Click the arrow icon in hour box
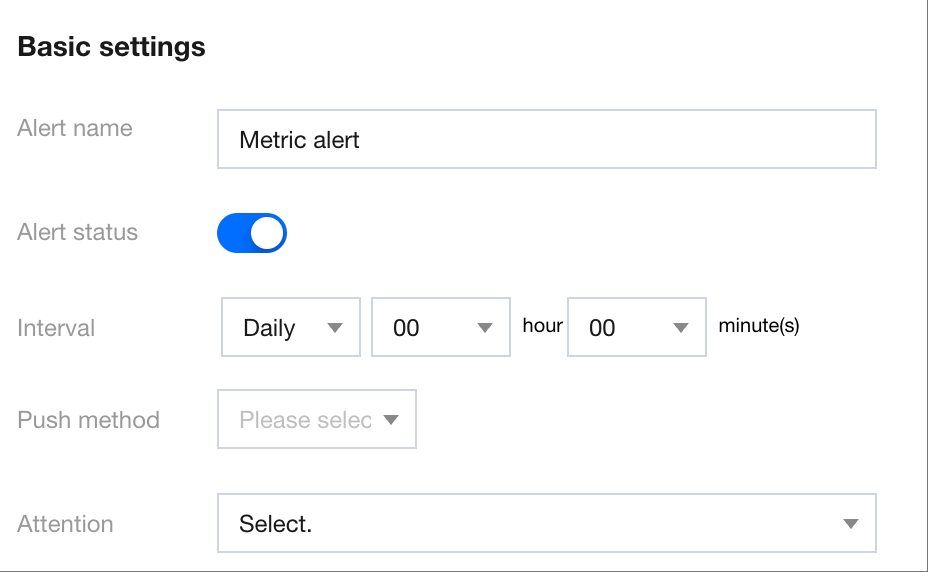The image size is (928, 572). pos(486,328)
